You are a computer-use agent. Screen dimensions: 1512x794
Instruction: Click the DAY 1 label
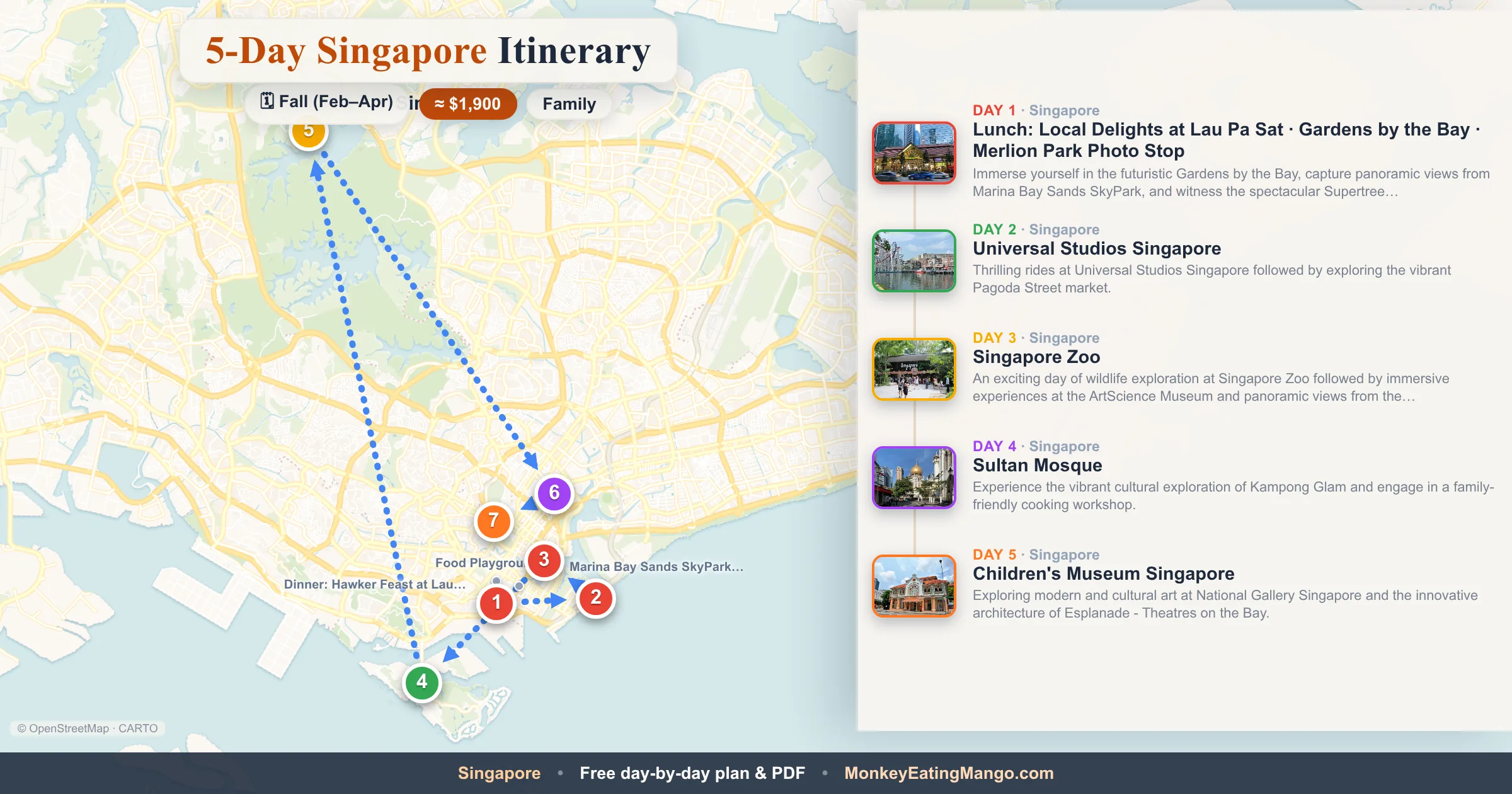point(994,110)
